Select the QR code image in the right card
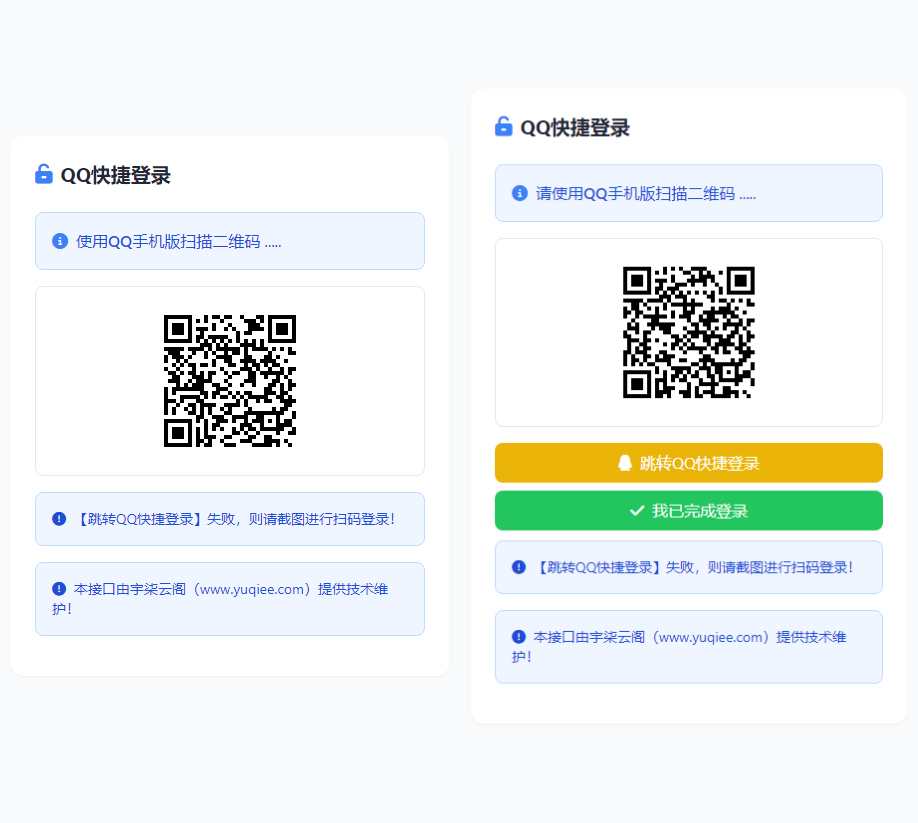 (x=688, y=332)
